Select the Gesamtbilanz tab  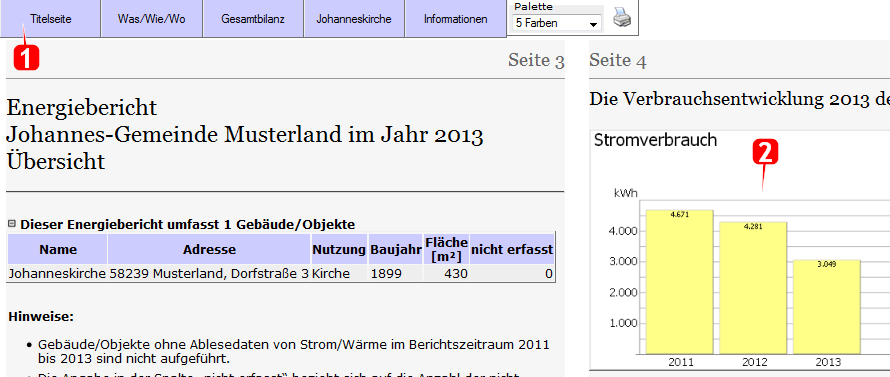point(253,19)
